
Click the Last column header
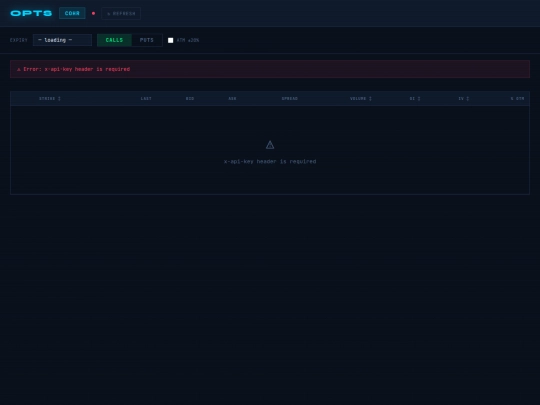pyautogui.click(x=146, y=98)
